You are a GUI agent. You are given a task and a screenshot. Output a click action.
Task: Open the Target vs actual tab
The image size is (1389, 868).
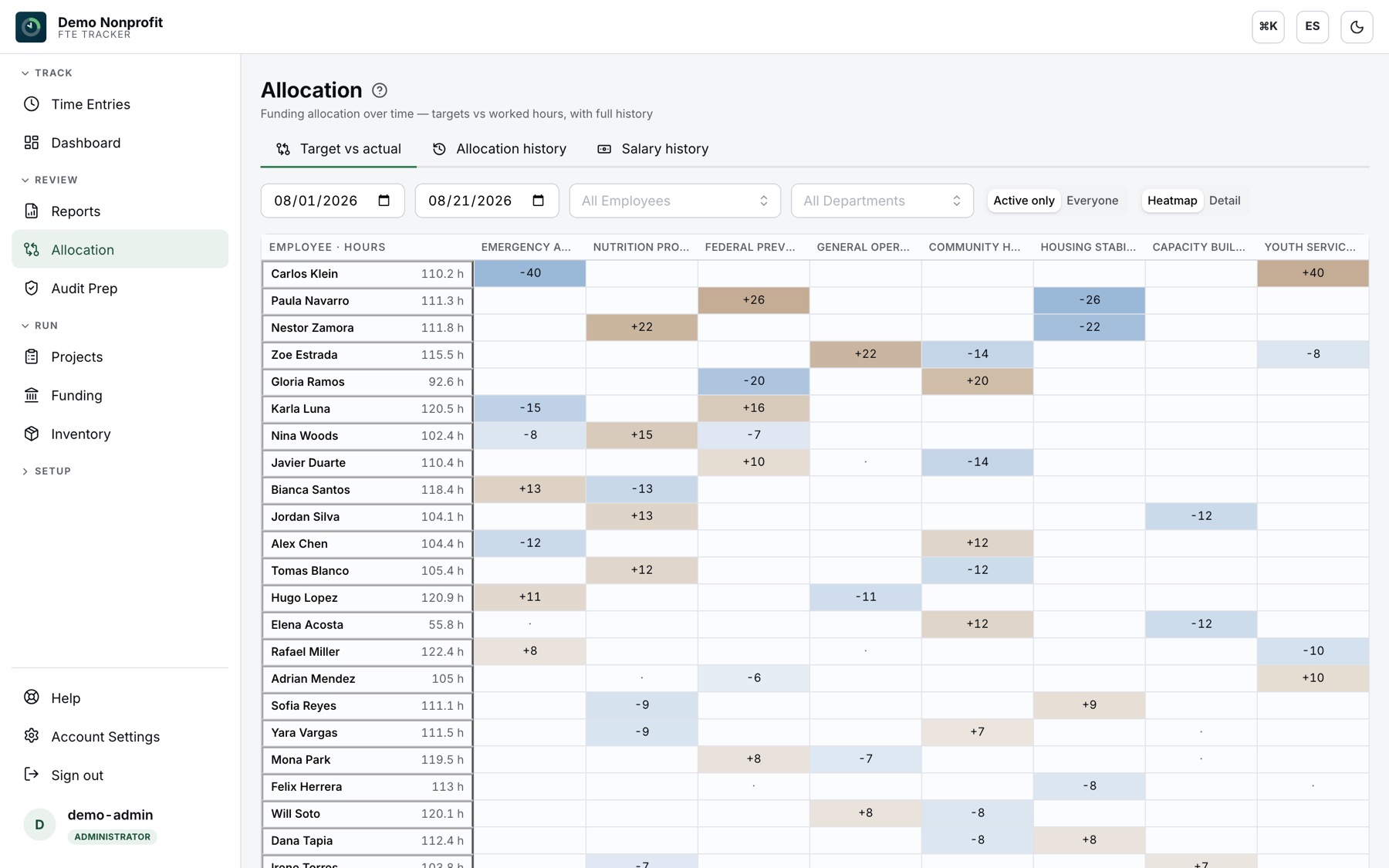click(339, 149)
